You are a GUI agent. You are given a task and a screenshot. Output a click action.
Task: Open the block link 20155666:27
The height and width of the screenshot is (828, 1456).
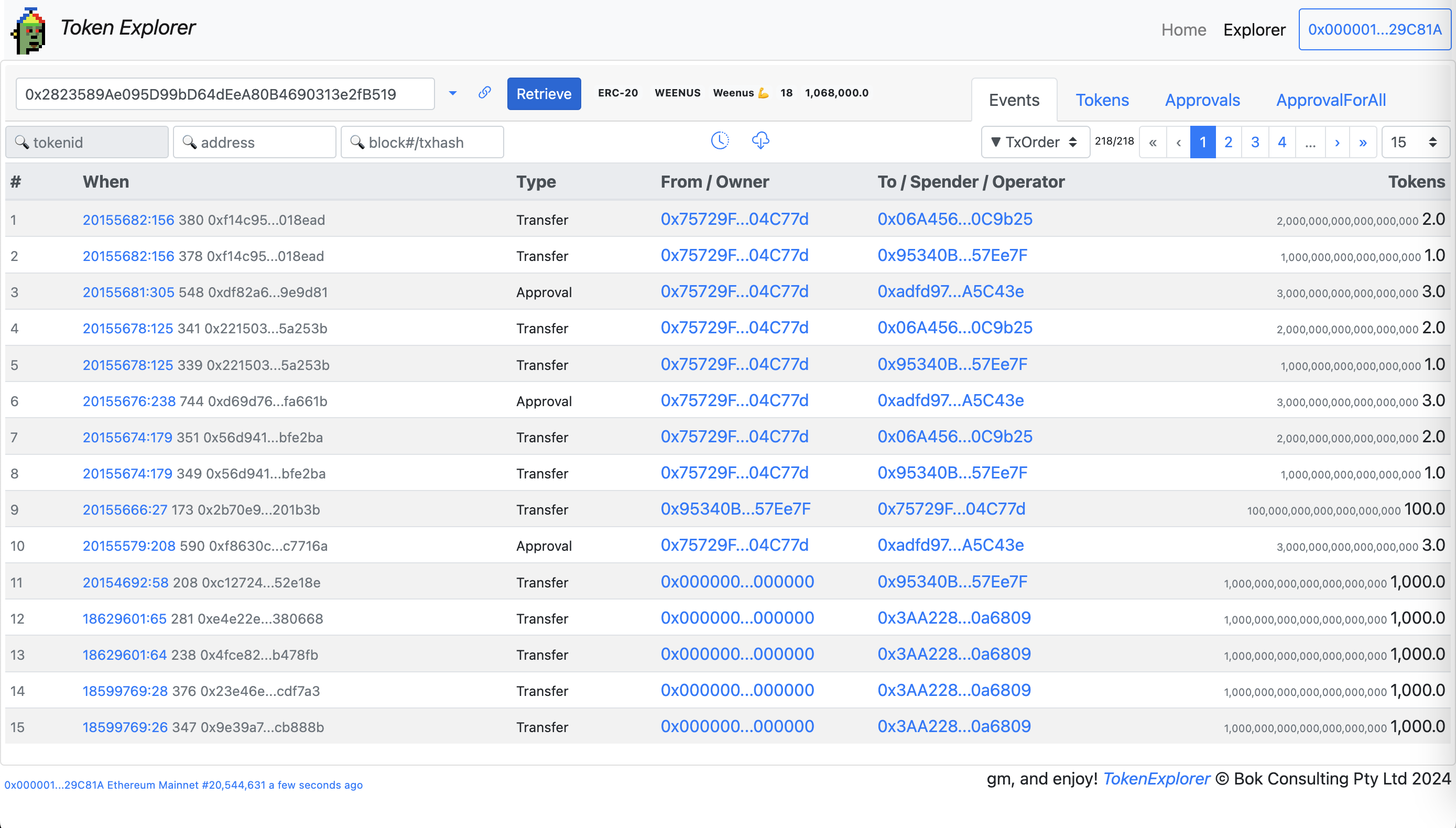[x=125, y=509]
